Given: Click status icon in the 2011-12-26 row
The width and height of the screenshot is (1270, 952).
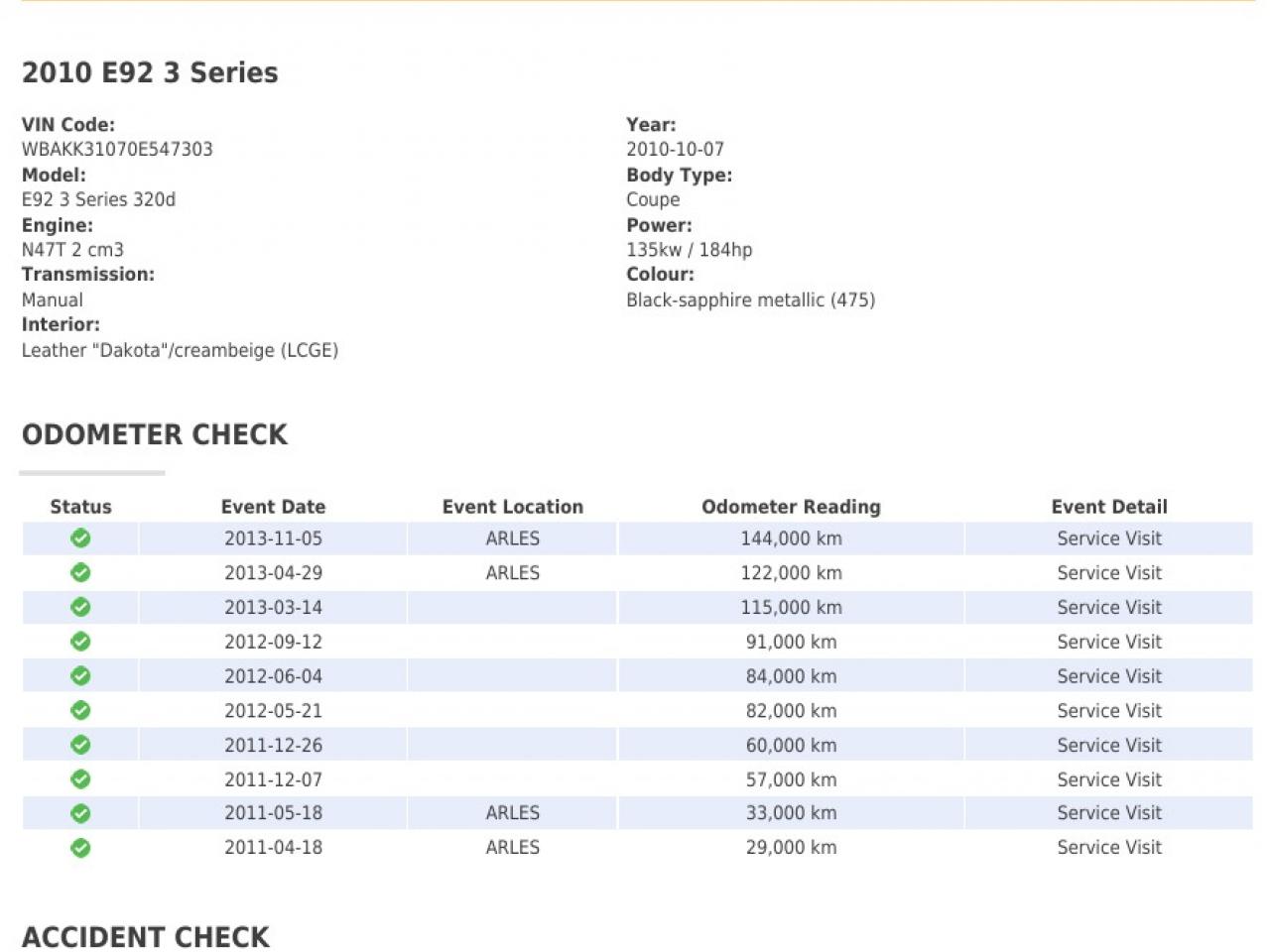Looking at the screenshot, I should coord(80,745).
